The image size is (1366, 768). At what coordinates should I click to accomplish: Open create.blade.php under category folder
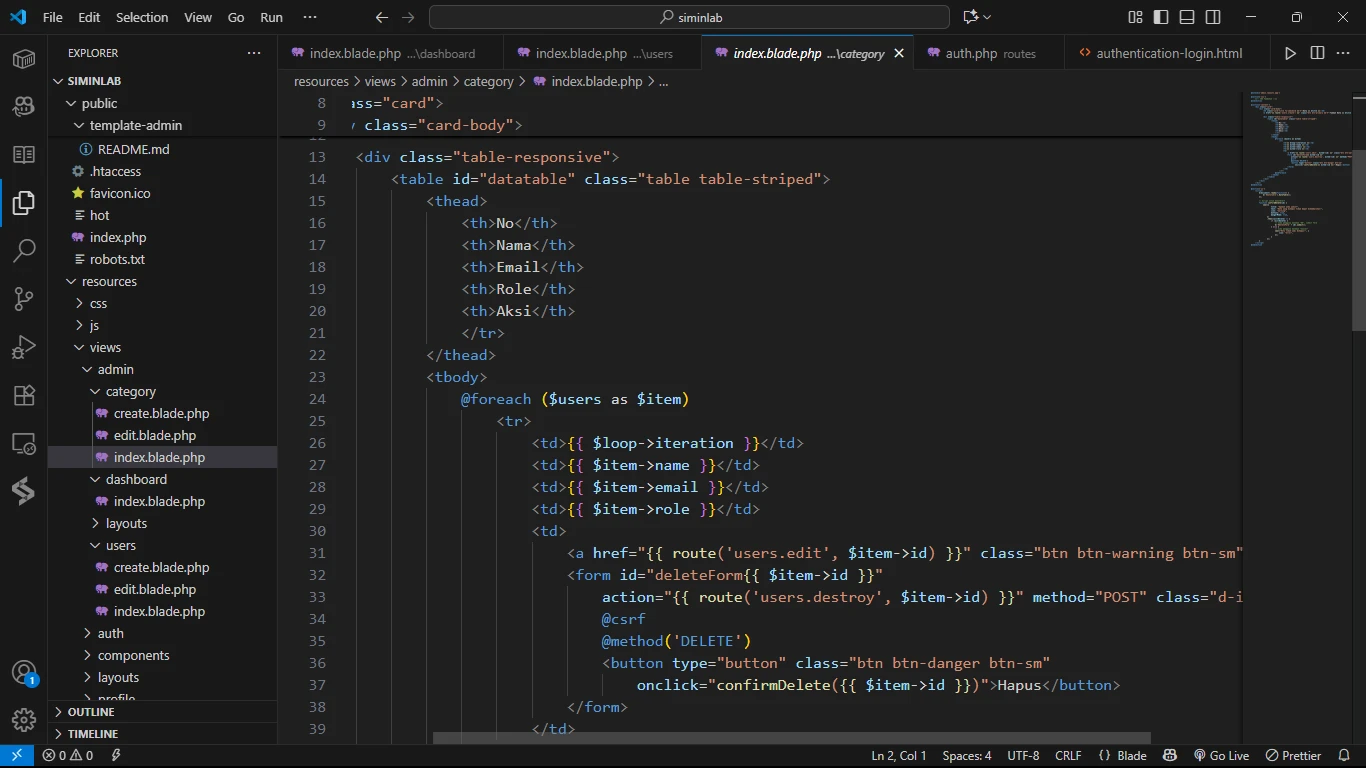click(x=161, y=413)
